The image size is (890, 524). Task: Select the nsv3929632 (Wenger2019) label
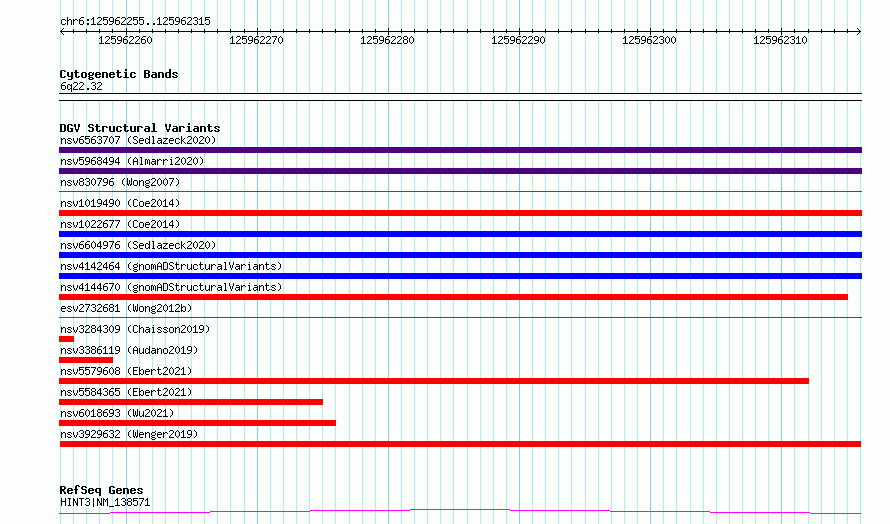pos(129,434)
